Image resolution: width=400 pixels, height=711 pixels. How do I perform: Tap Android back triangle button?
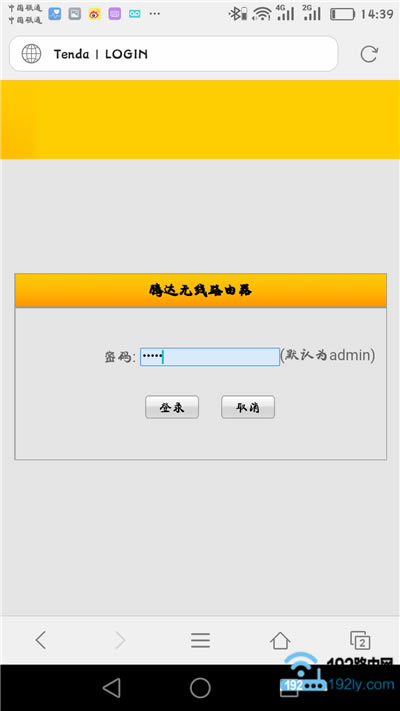point(112,688)
